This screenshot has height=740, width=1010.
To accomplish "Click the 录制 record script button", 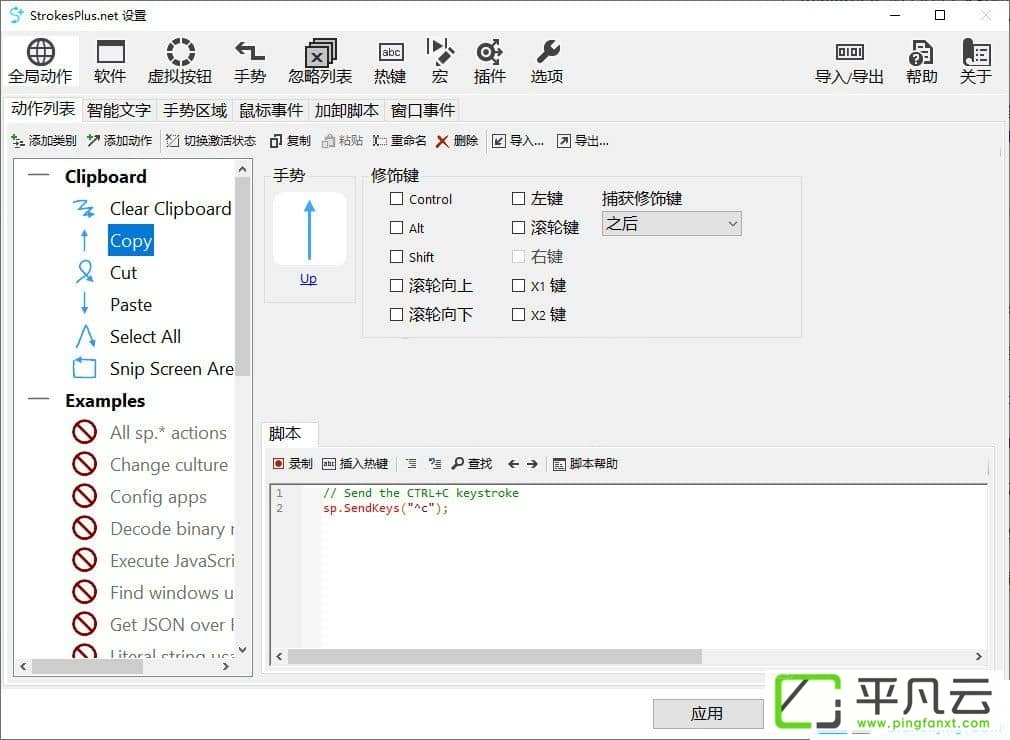I will click(x=292, y=464).
